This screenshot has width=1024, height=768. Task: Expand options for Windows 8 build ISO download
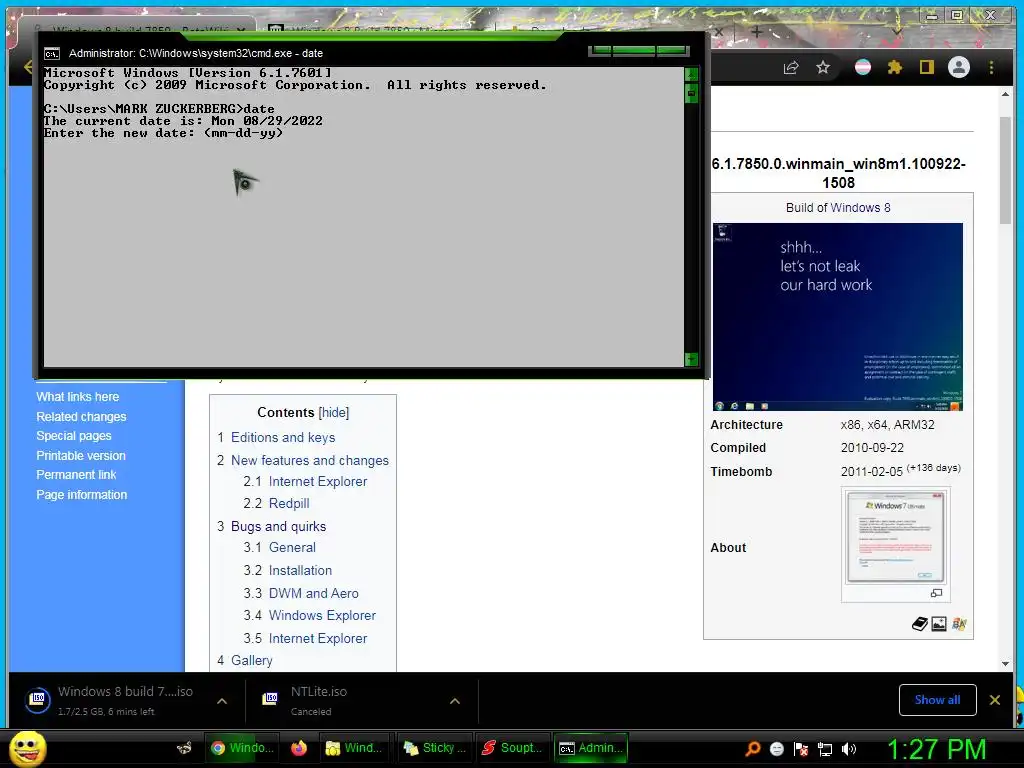pos(222,701)
